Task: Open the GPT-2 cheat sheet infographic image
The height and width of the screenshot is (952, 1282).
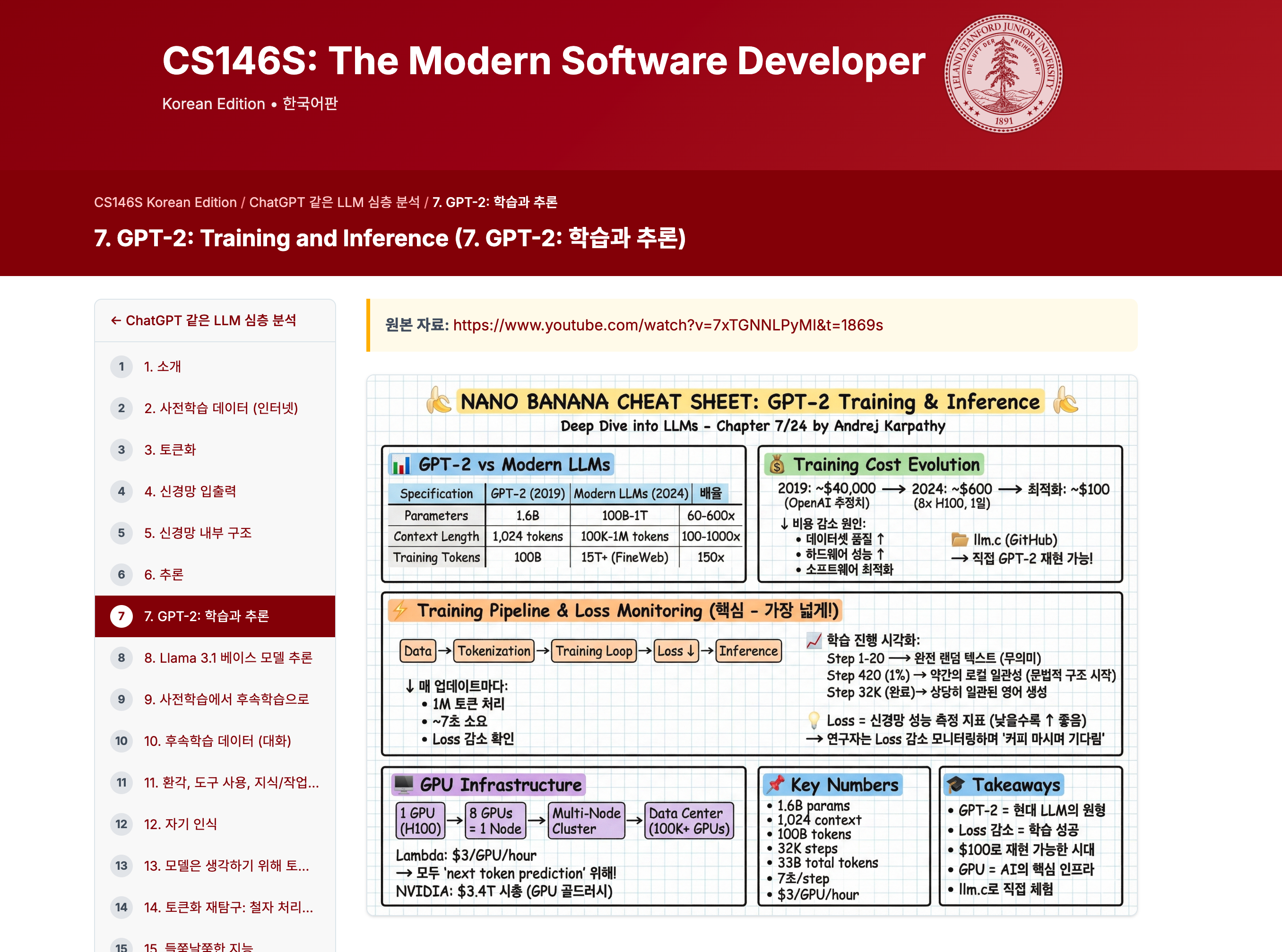Action: (x=752, y=645)
